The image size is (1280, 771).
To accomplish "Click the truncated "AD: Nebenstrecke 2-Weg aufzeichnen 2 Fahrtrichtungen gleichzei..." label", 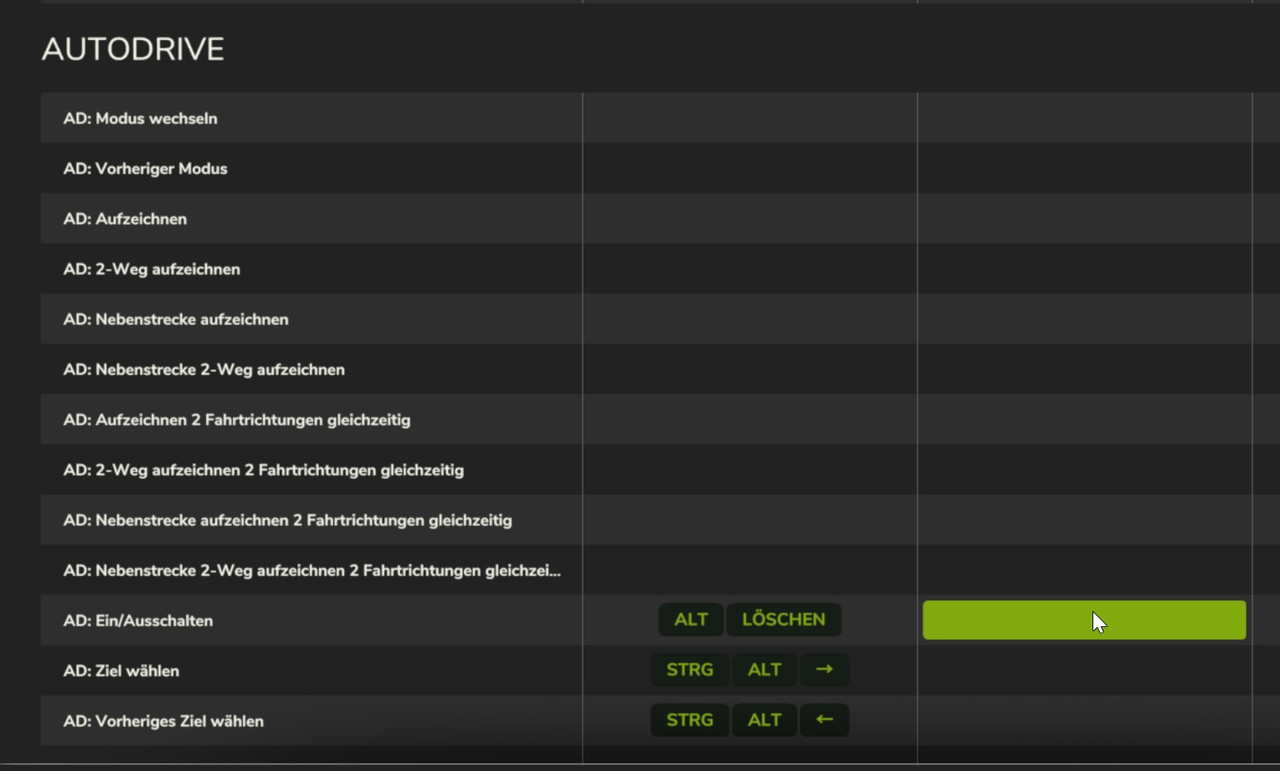I will click(x=312, y=570).
